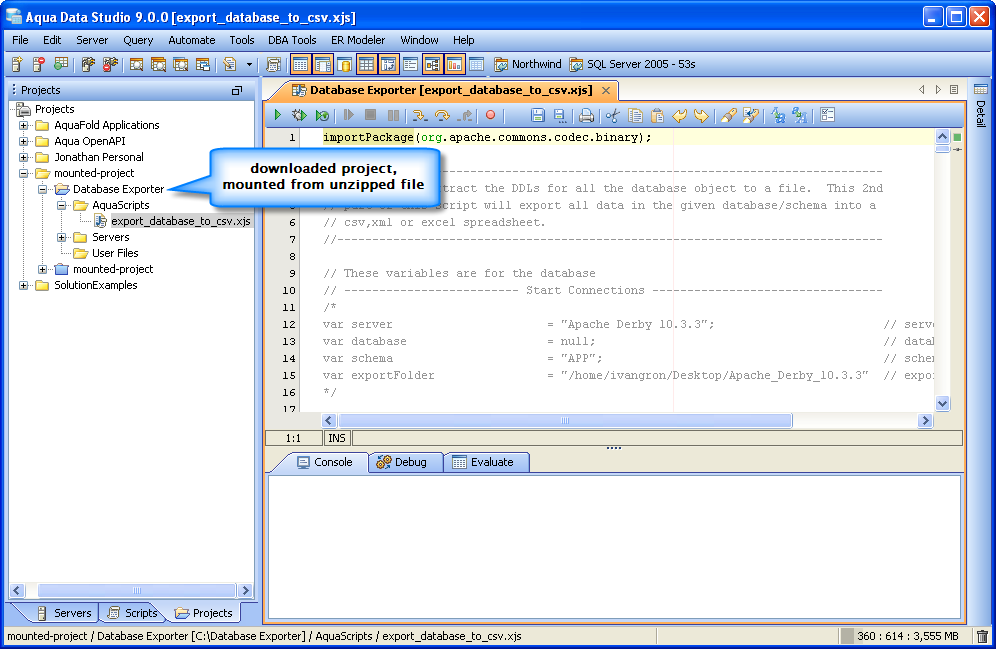Close the Database Exporter editor tab
The image size is (996, 649).
[606, 90]
